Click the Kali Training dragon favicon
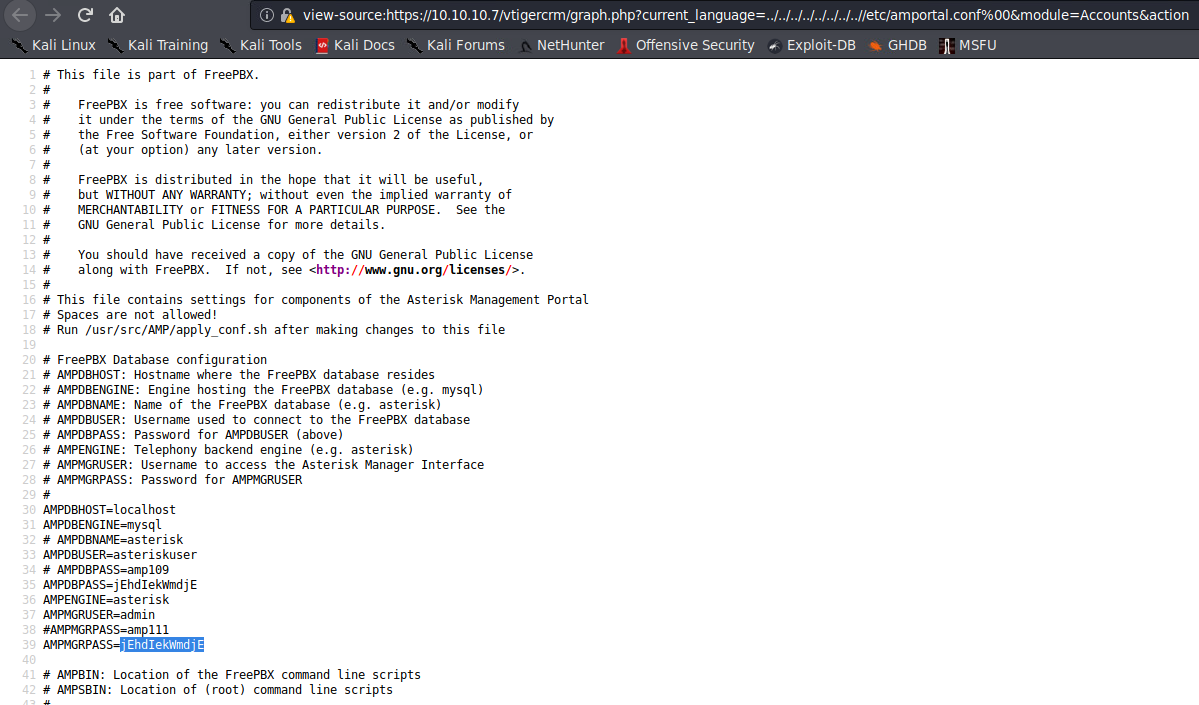 [115, 46]
